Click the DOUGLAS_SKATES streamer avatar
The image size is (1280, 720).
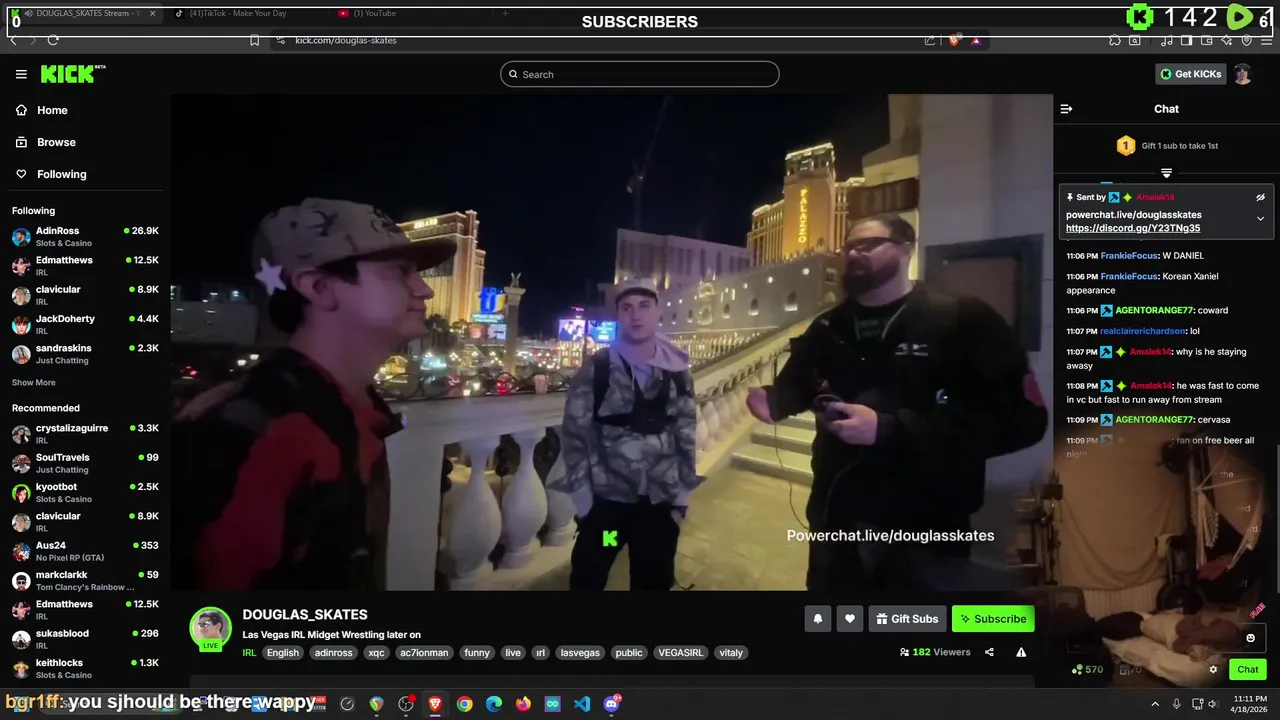(211, 628)
